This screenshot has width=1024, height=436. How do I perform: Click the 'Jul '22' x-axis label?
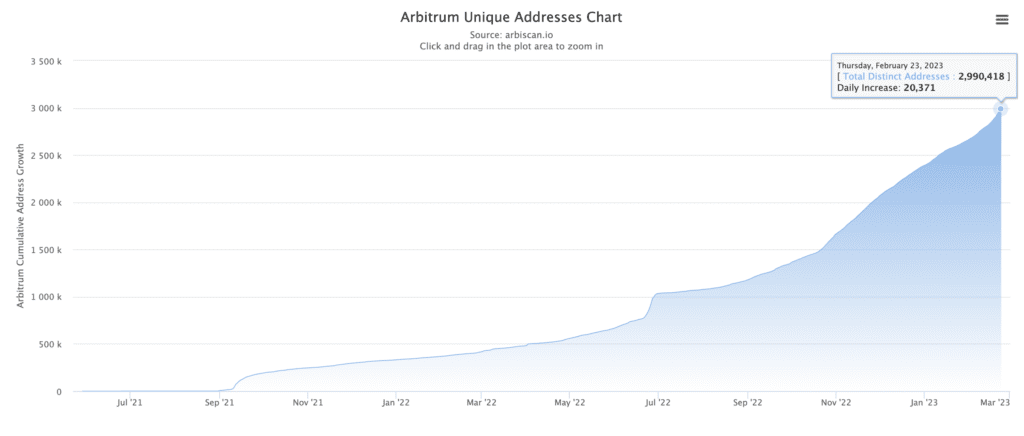tap(658, 404)
